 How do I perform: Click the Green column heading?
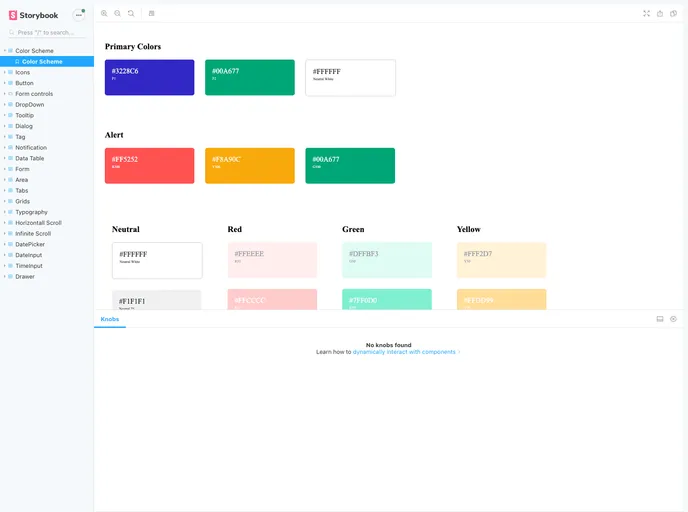tap(353, 229)
